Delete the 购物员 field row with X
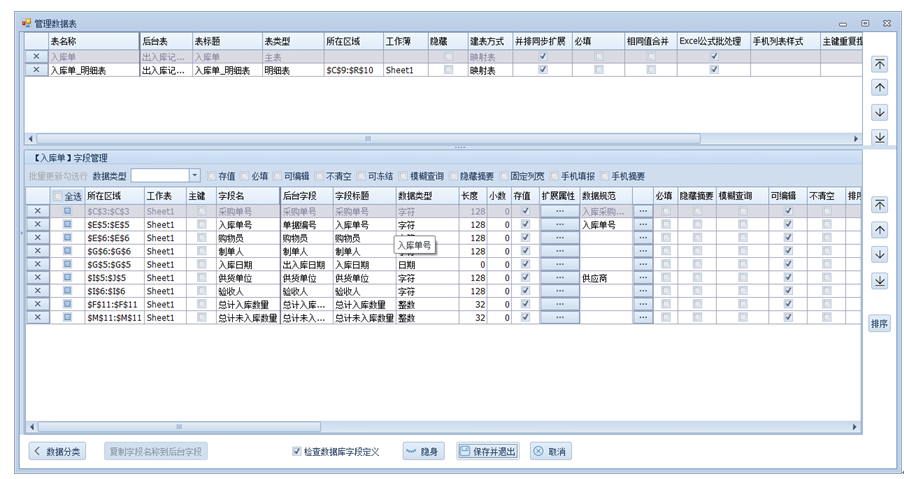Image resolution: width=904 pixels, height=479 pixels. tap(37, 238)
